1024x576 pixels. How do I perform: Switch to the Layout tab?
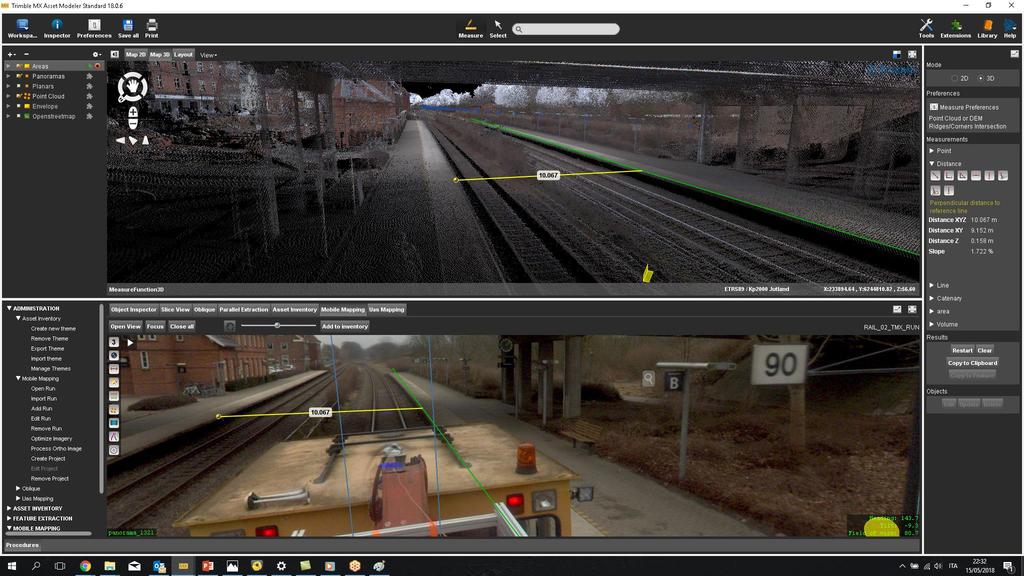coord(184,54)
